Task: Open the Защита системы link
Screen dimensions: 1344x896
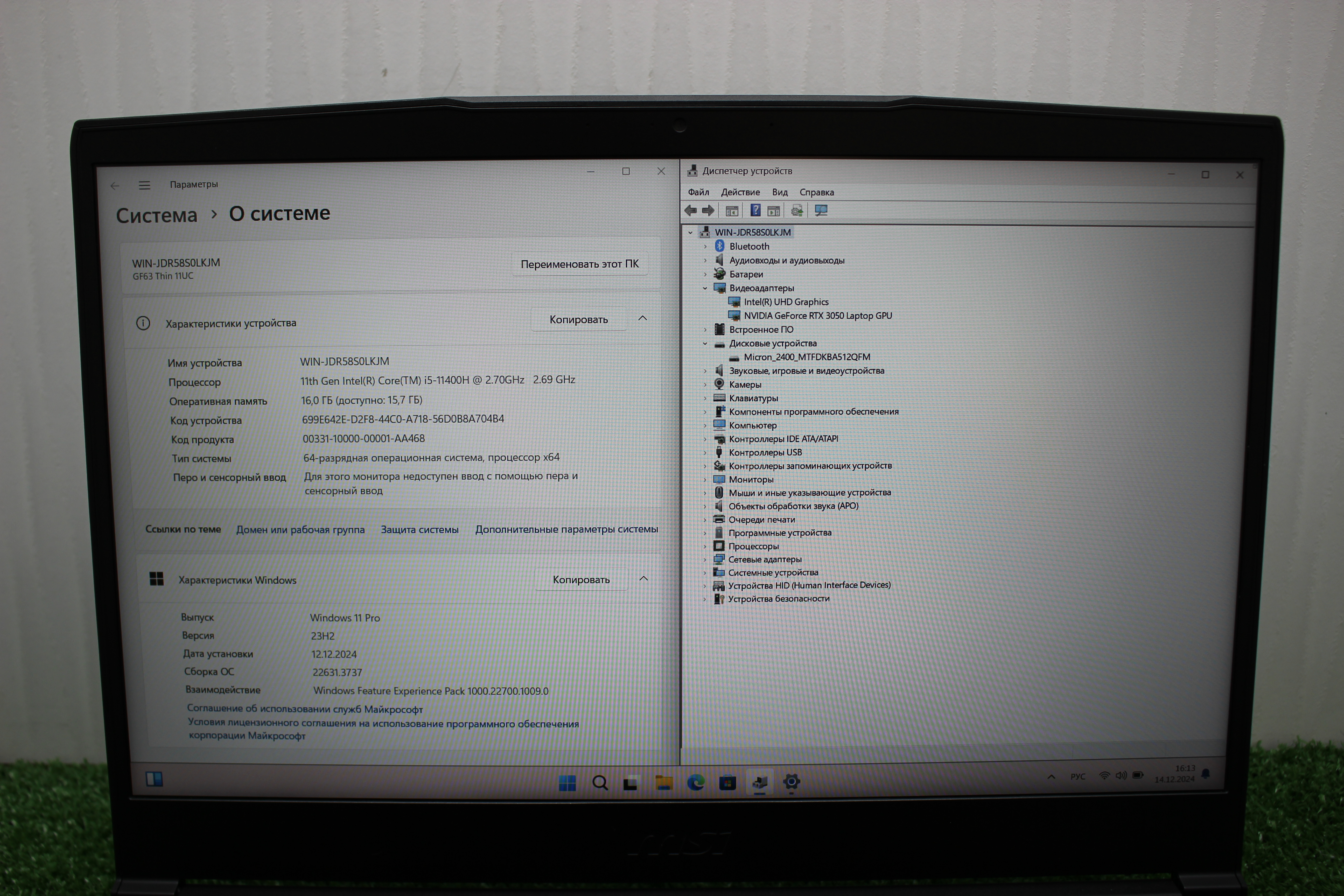Action: tap(419, 530)
